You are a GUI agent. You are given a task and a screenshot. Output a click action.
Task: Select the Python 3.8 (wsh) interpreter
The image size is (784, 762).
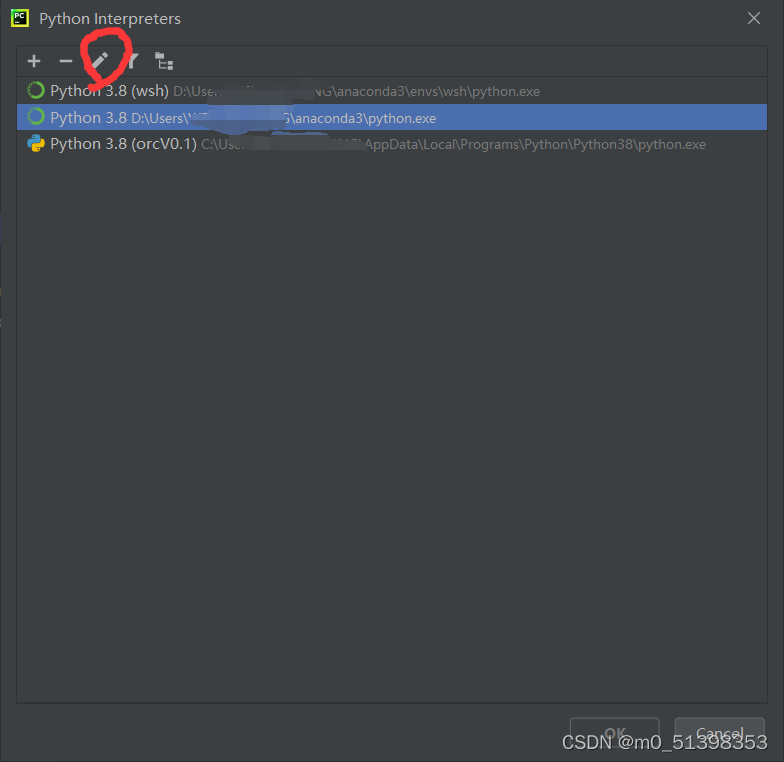(x=392, y=90)
